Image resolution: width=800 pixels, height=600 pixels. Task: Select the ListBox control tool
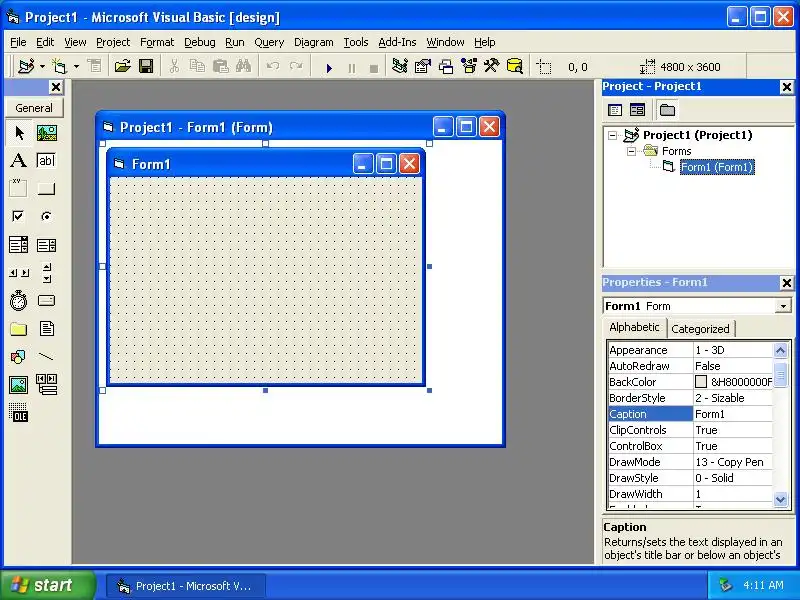pos(46,245)
